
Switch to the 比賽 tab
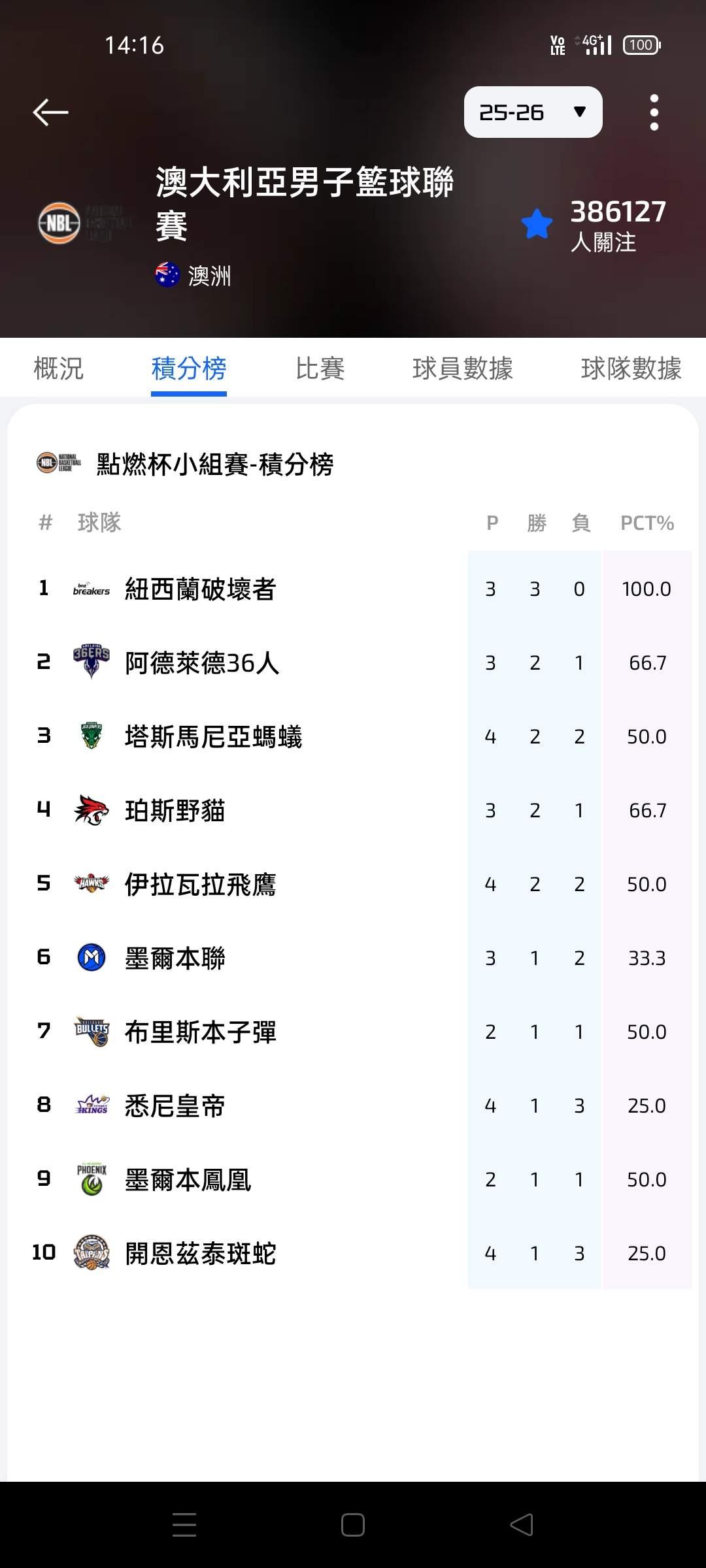(320, 368)
